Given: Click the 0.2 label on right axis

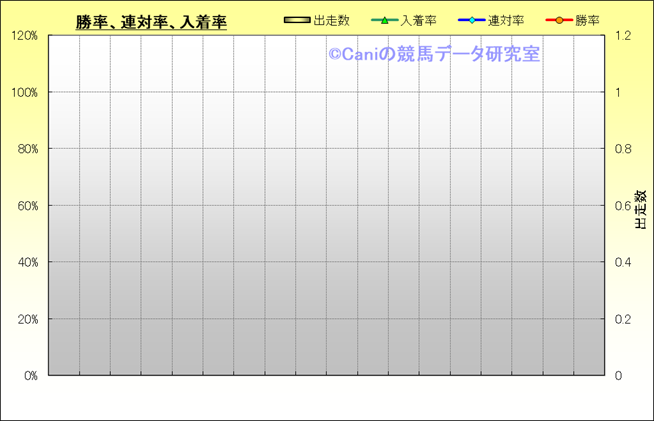Looking at the screenshot, I should (x=622, y=319).
